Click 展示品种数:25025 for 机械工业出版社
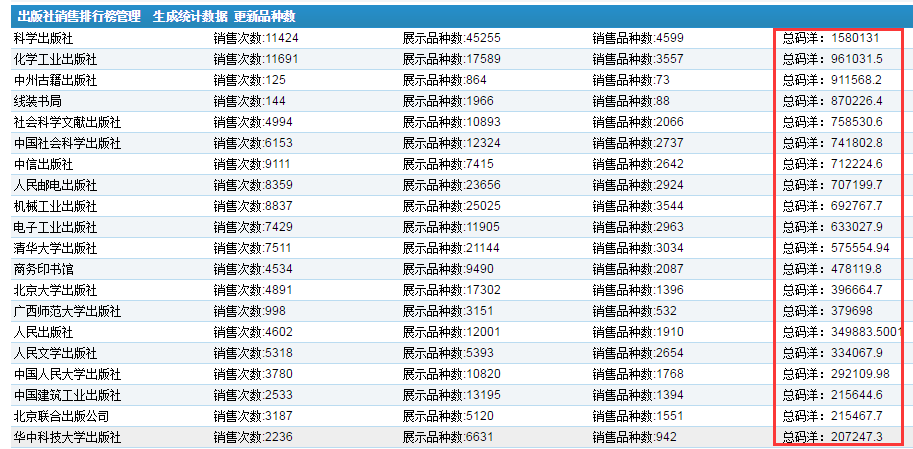913x449 pixels. [451, 206]
